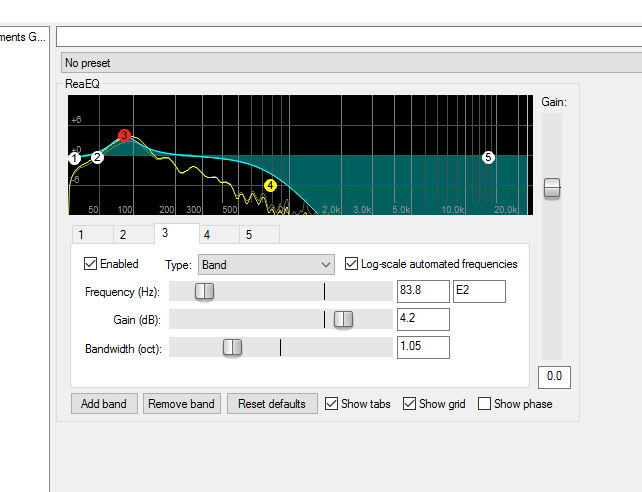Click the gain value field 4.2
Image resolution: width=642 pixels, height=492 pixels.
(x=423, y=319)
